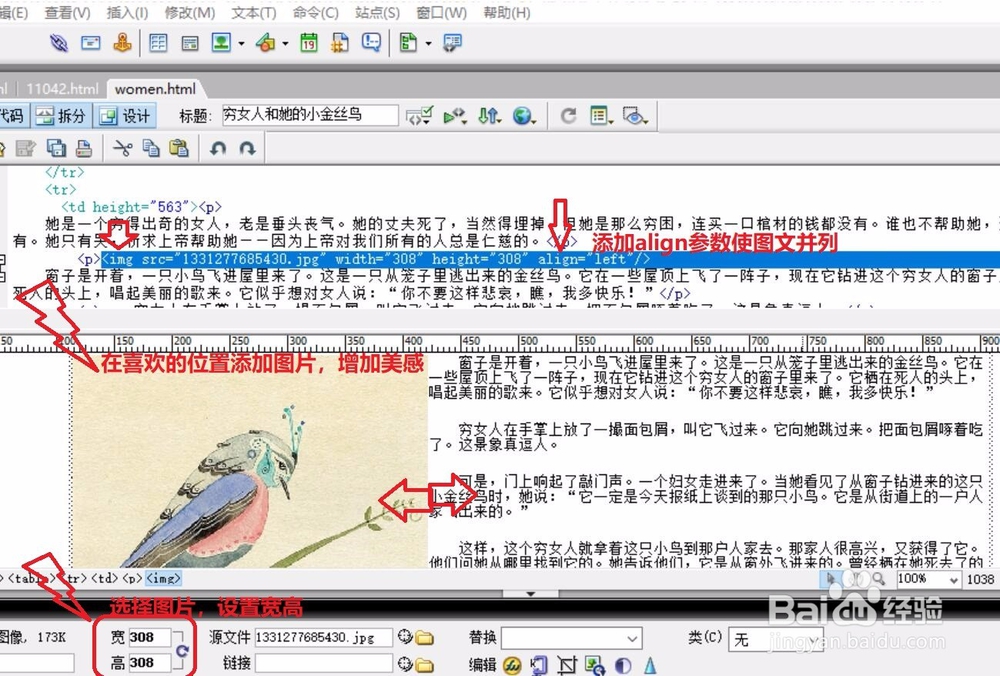
Task: Click the Print Code icon
Action: coord(84,148)
